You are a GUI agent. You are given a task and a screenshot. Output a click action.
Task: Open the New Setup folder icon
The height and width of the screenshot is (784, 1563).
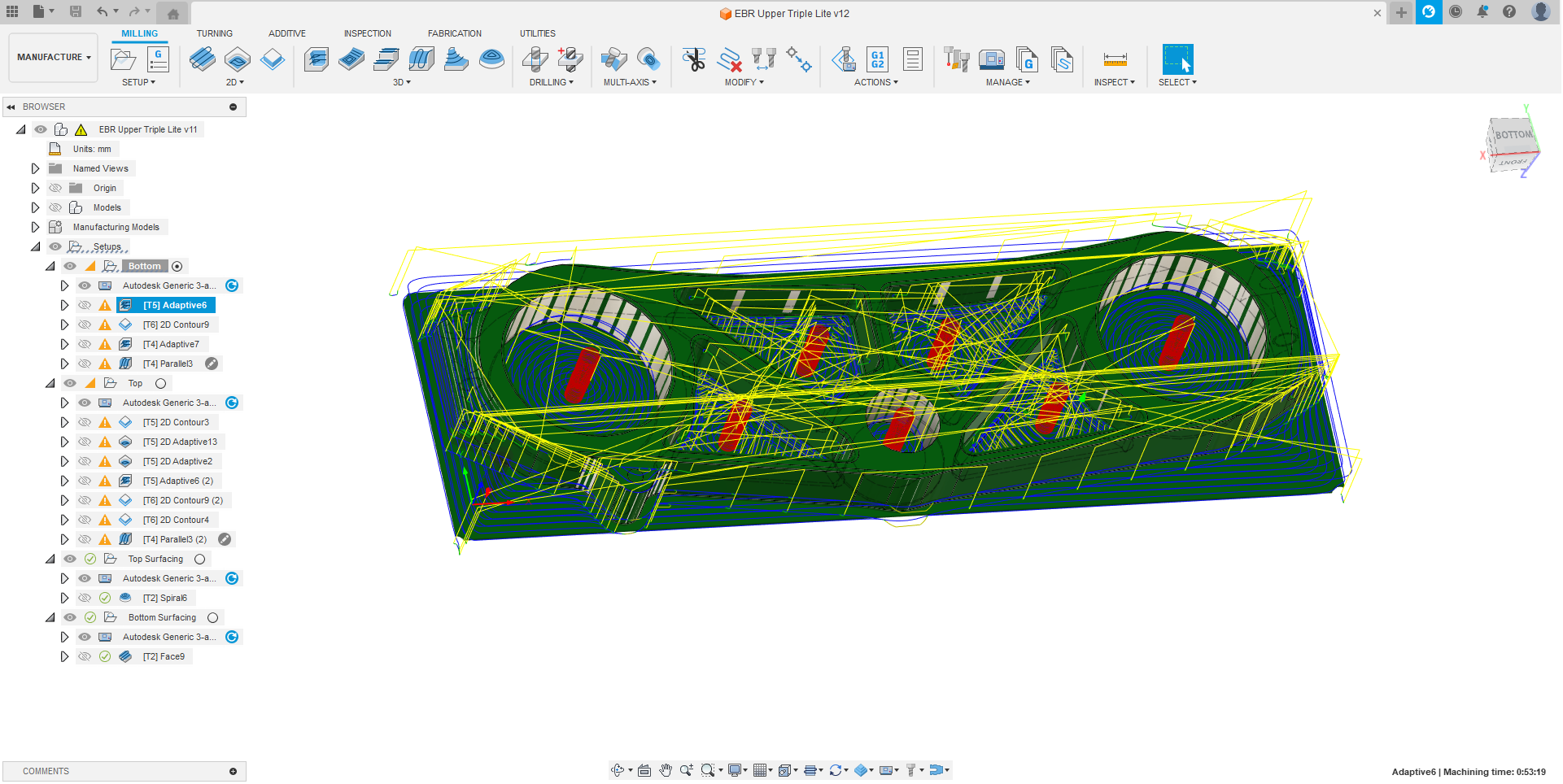(x=123, y=59)
